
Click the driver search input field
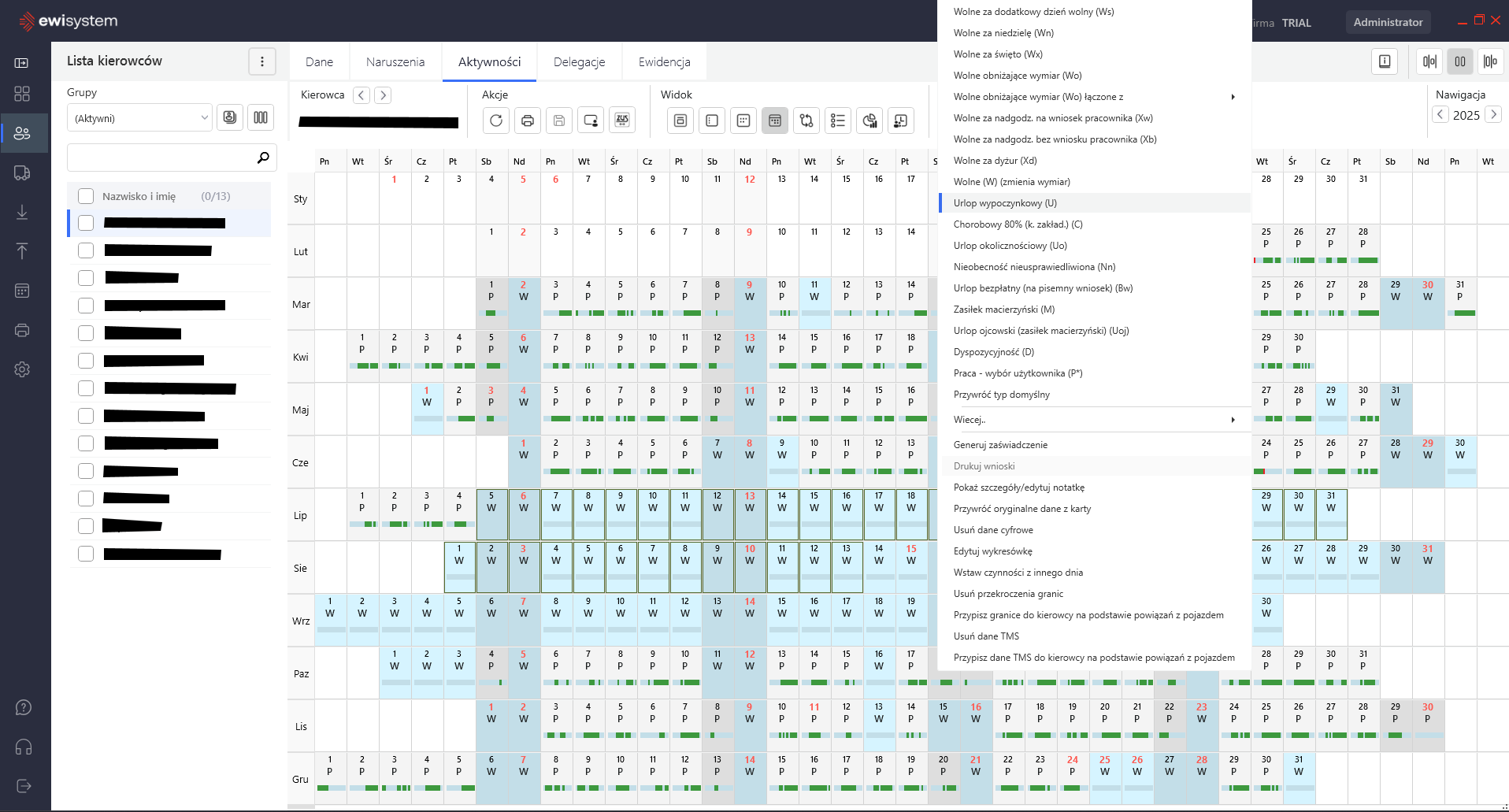click(161, 158)
